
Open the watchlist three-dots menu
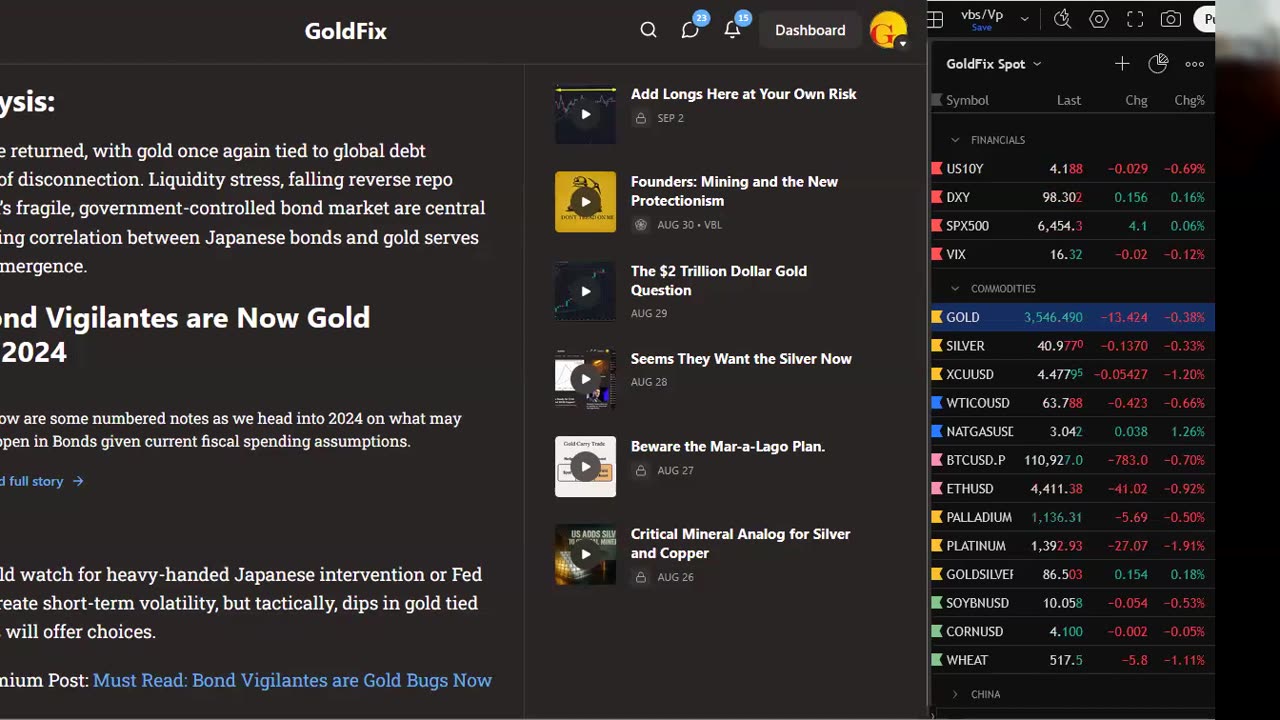1194,64
